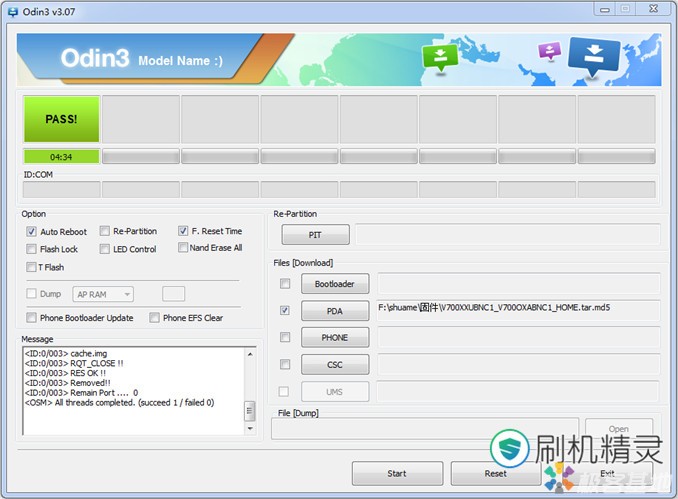Image resolution: width=678 pixels, height=499 pixels.
Task: Click the PIT button
Action: click(315, 235)
